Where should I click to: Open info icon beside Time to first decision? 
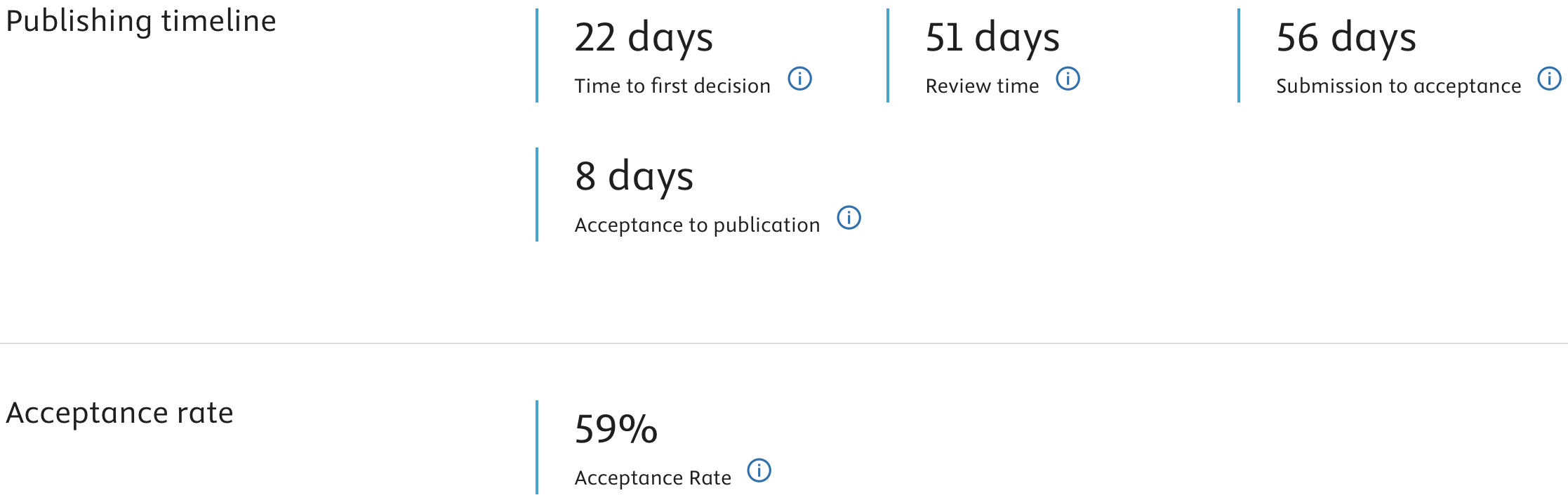point(799,79)
